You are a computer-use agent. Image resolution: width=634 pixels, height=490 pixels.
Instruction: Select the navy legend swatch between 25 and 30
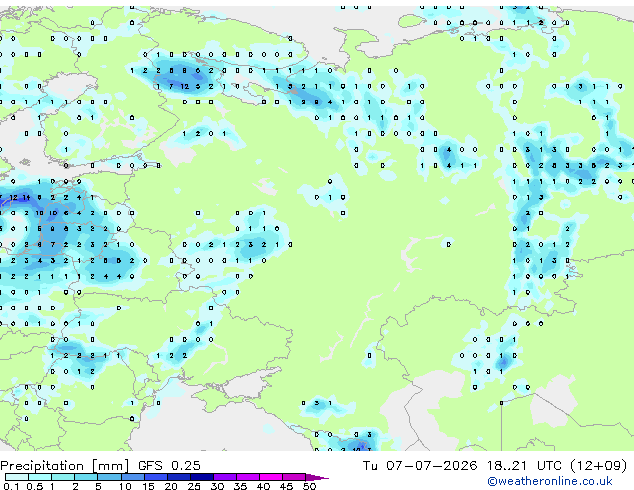(x=202, y=477)
